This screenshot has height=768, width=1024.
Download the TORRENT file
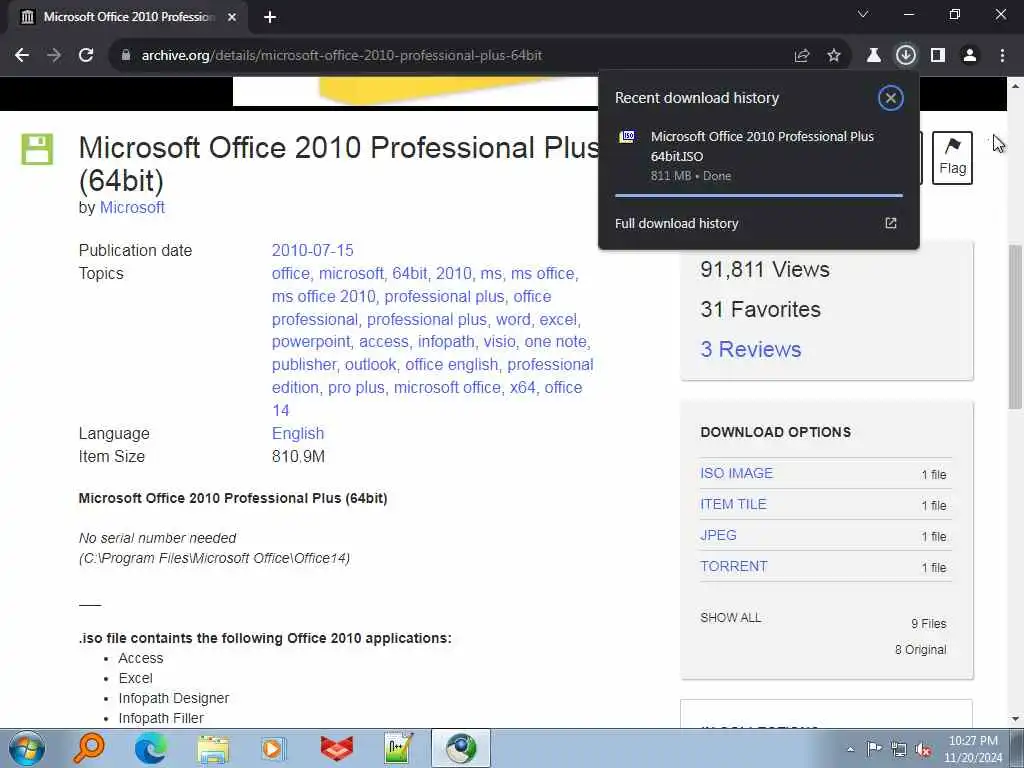734,566
